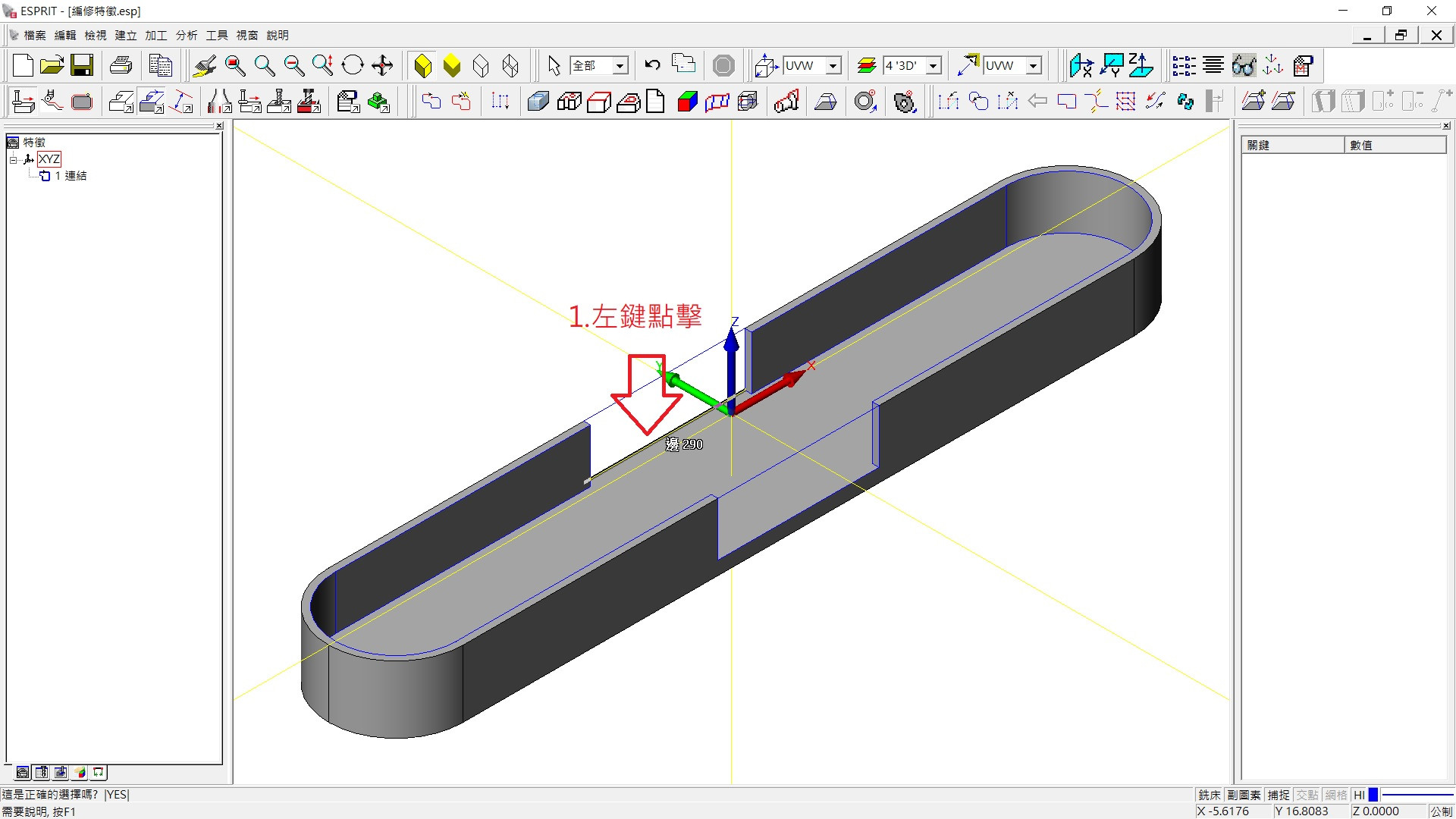The image size is (1456, 819).
Task: Open the 全部 selection filter dropdown
Action: coord(620,66)
